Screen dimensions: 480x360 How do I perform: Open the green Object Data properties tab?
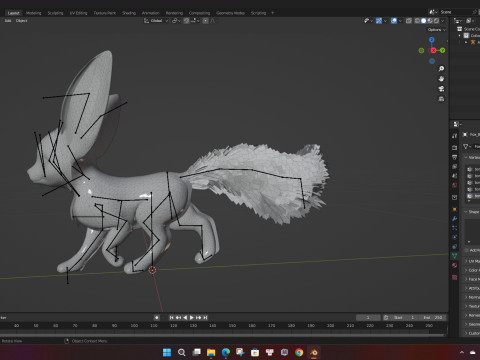(x=455, y=255)
